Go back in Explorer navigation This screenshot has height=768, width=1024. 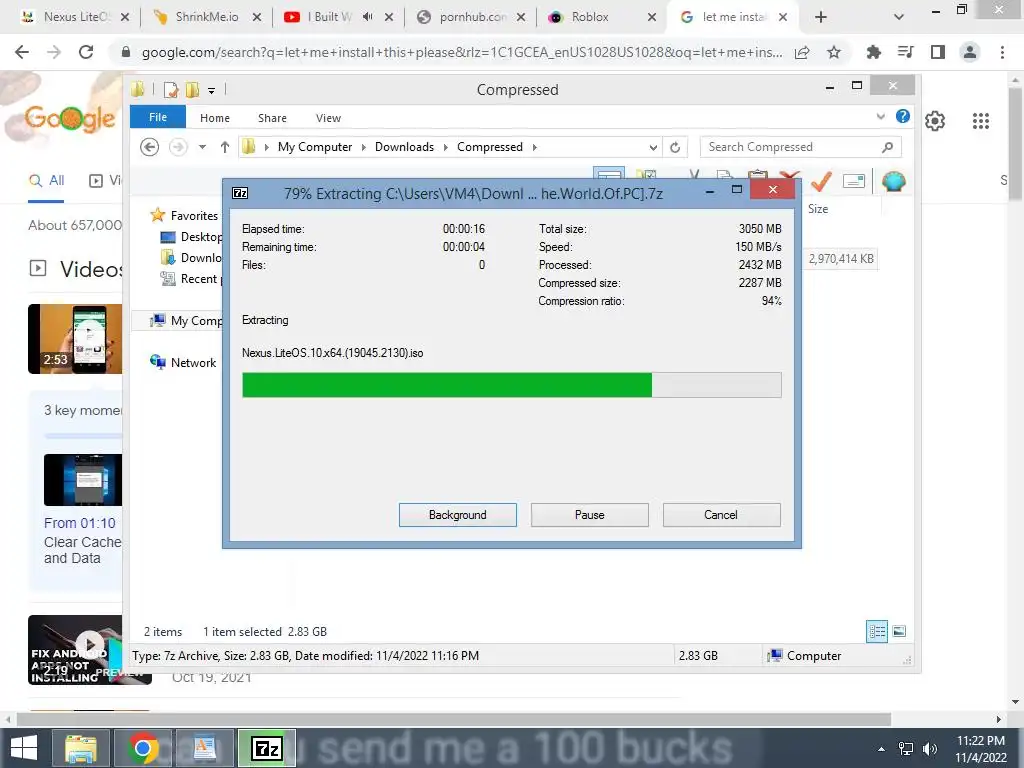(x=150, y=147)
